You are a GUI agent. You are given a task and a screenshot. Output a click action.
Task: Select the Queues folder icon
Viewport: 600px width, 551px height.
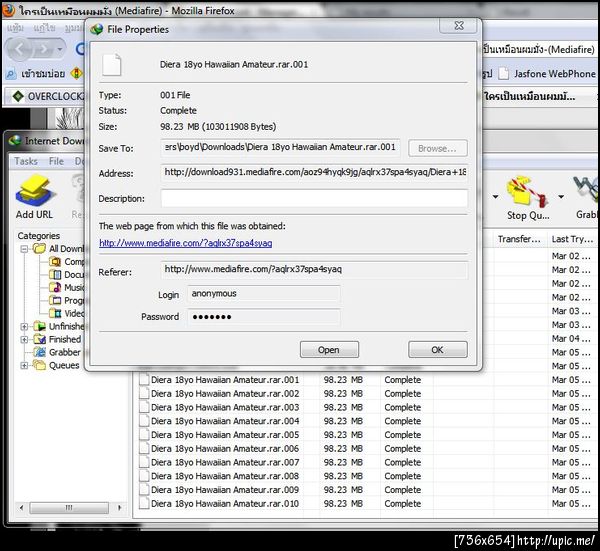click(39, 365)
